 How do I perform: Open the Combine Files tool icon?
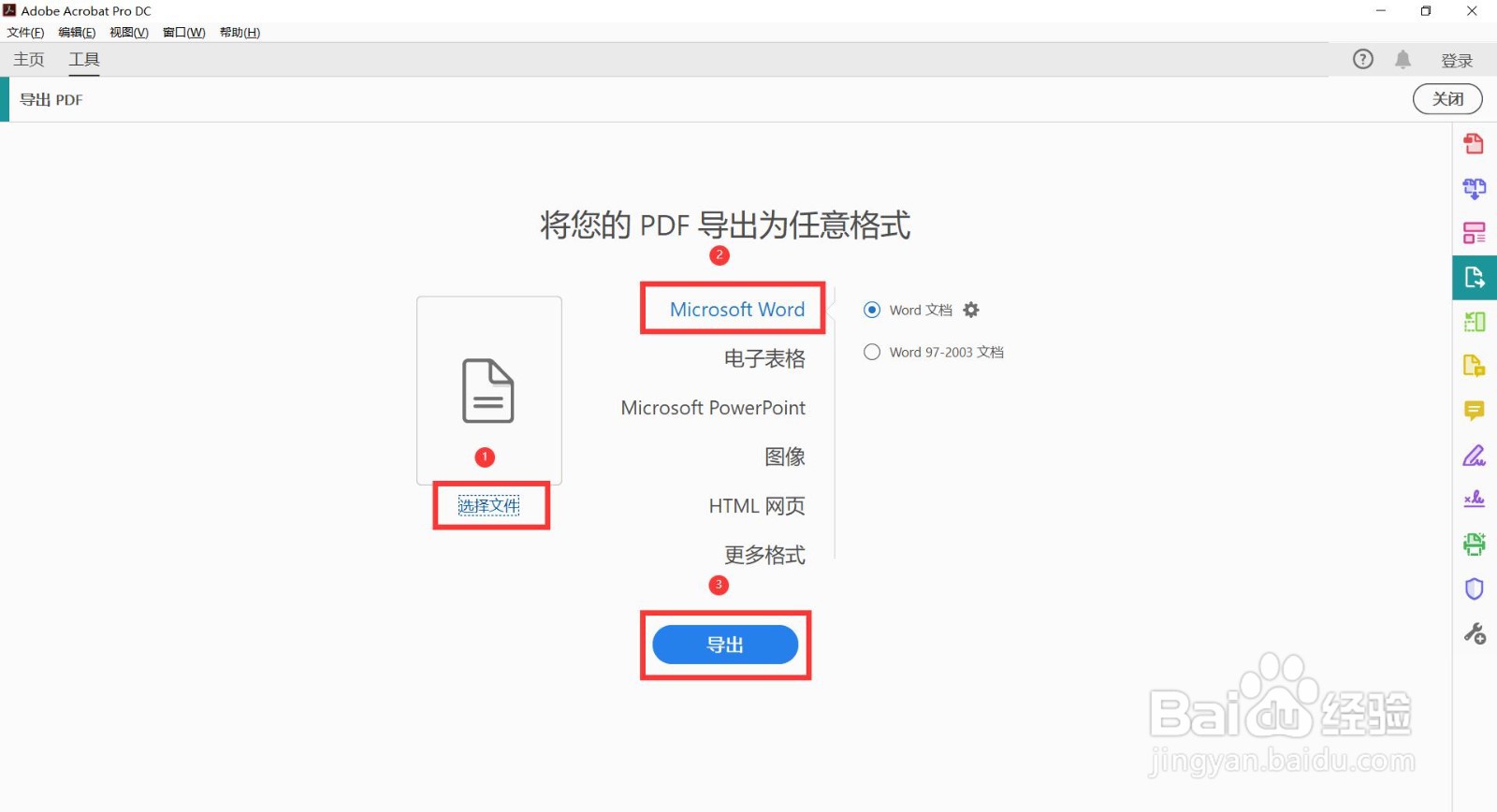[1474, 188]
